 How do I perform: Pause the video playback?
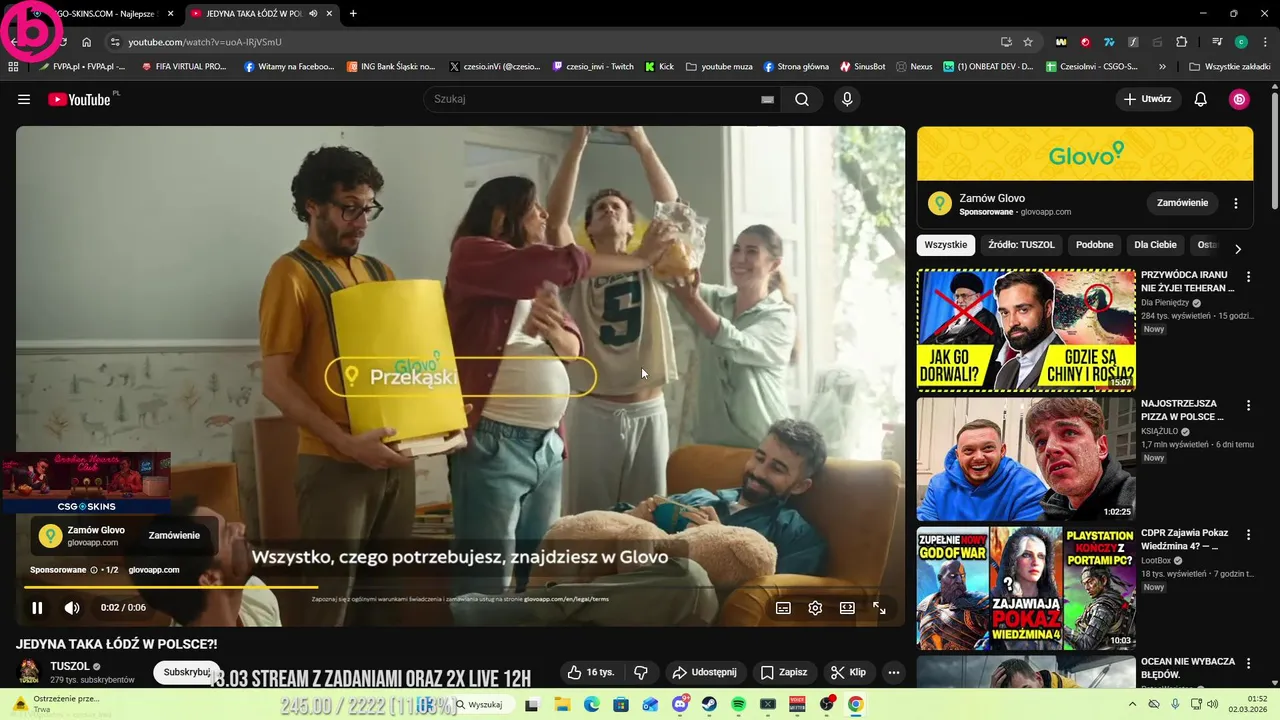pyautogui.click(x=37, y=608)
